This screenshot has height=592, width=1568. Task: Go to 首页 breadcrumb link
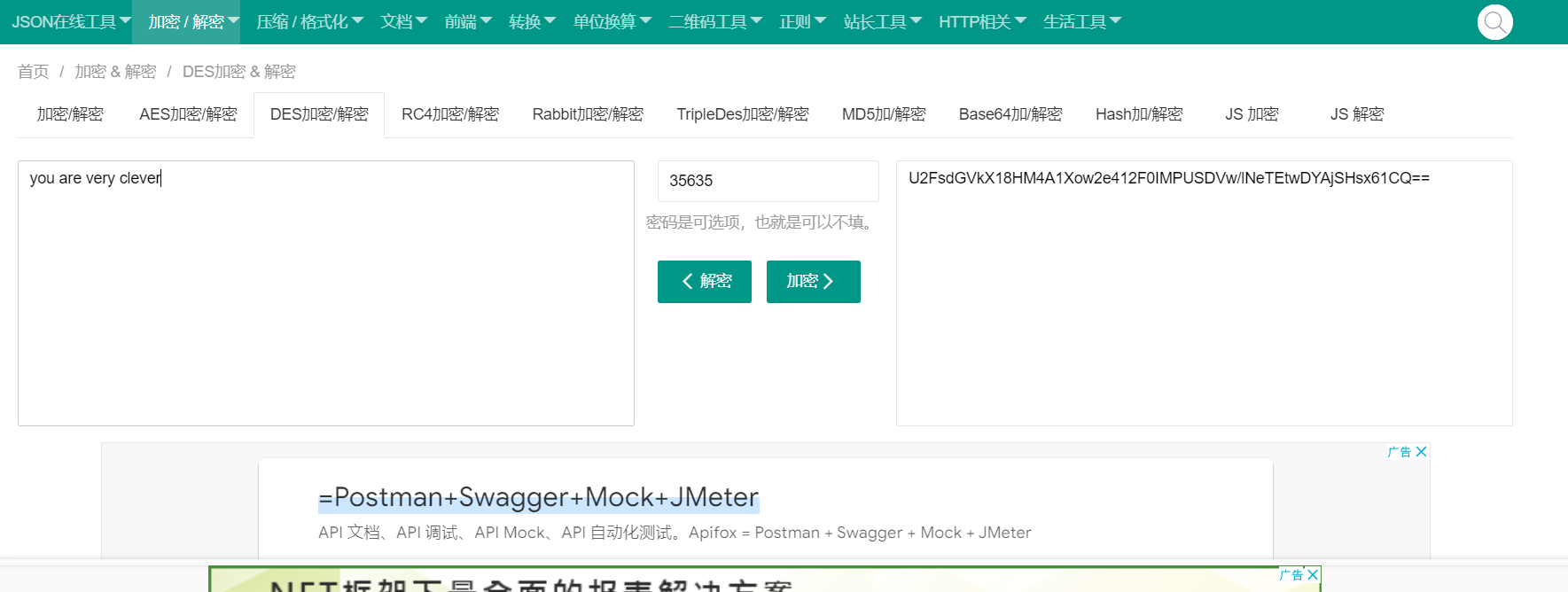click(x=34, y=72)
